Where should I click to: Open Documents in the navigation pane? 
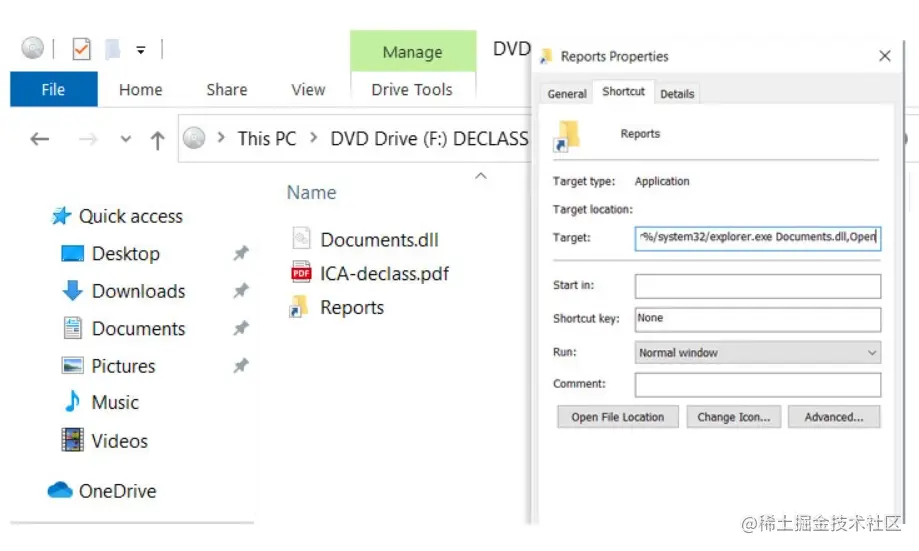click(x=138, y=329)
